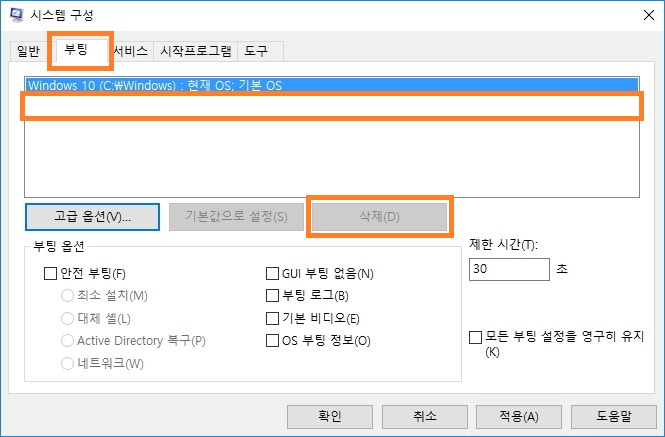Apply changes with 적용(A) button
Viewport: 665px width, 437px height.
point(519,416)
